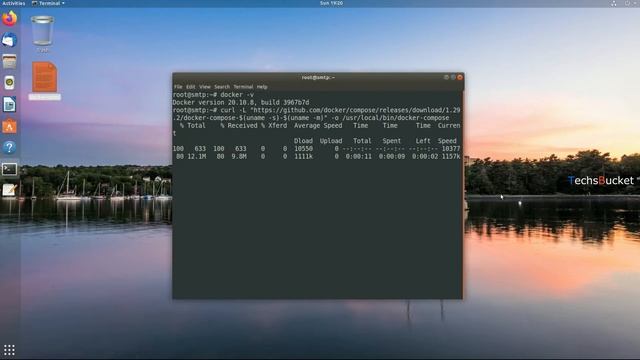The image size is (640, 360).
Task: Click the '10550' download speed value
Action: (x=303, y=149)
